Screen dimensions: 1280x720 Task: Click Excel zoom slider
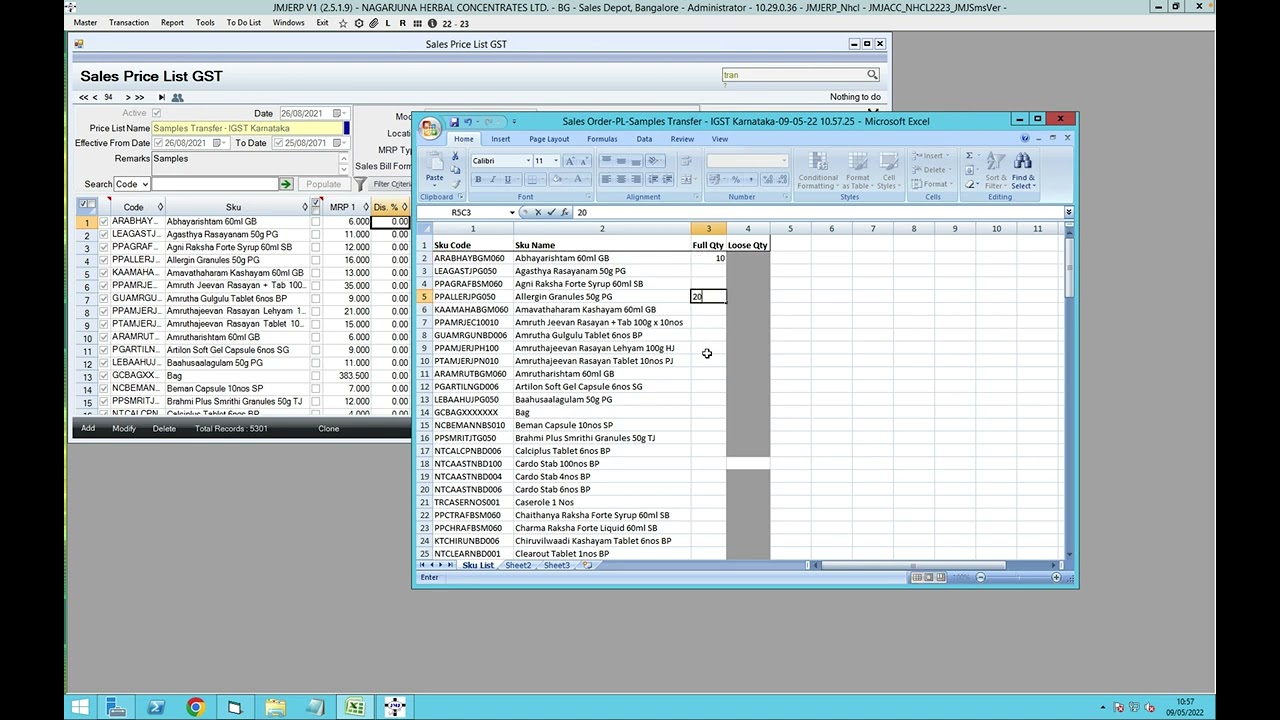[1018, 578]
